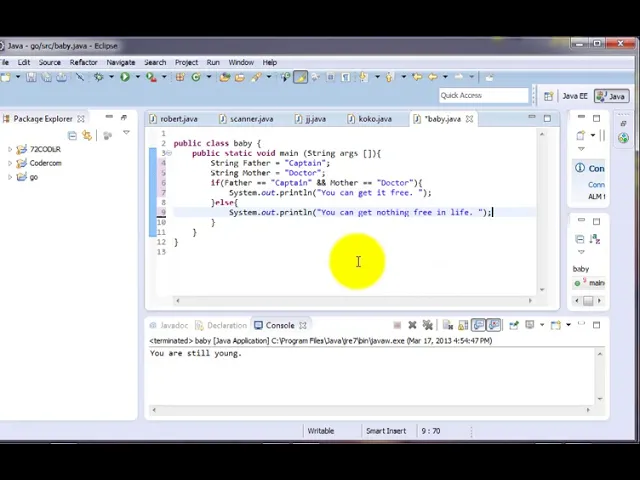Toggle Scroll Lock in the Console
This screenshot has height=480, width=640.
point(463,325)
